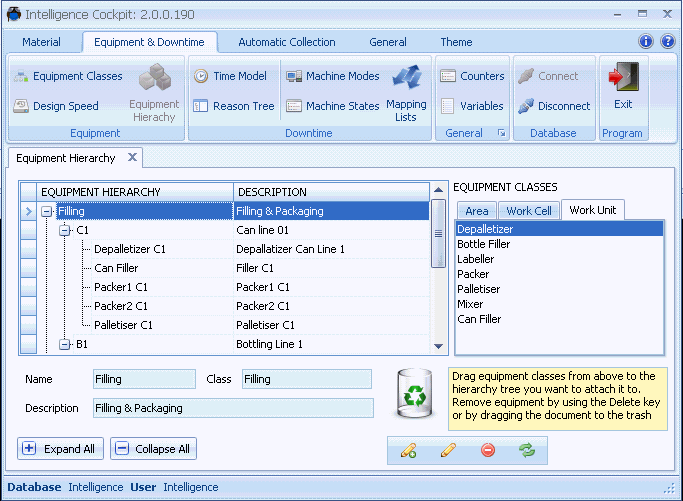
Task: Click the green refresh arrows icon
Action: click(x=527, y=450)
